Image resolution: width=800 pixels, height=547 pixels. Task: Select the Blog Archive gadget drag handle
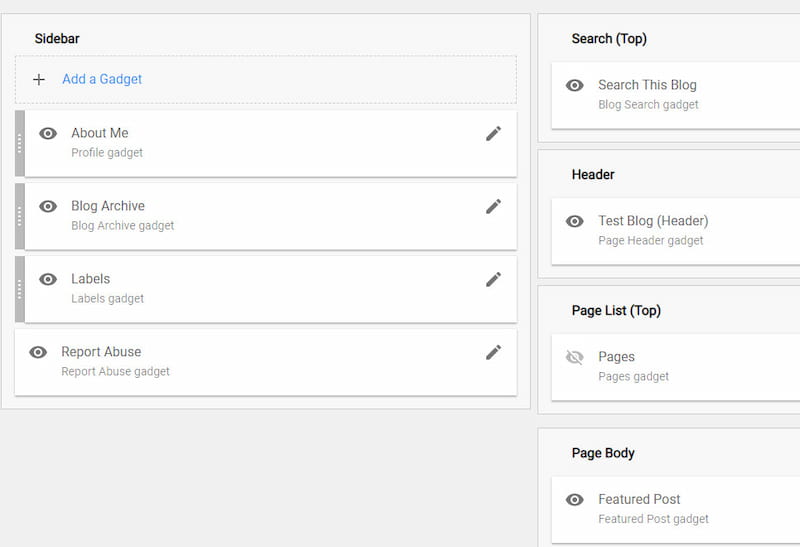(20, 216)
